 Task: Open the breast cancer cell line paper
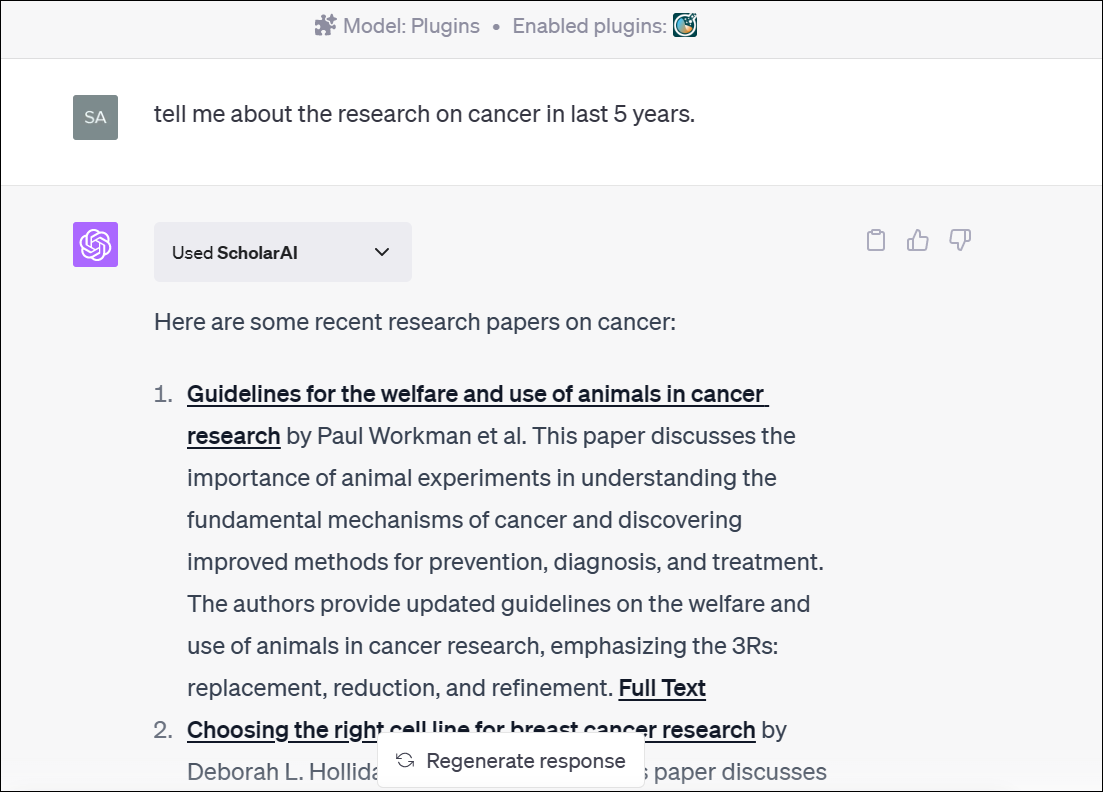pos(471,730)
